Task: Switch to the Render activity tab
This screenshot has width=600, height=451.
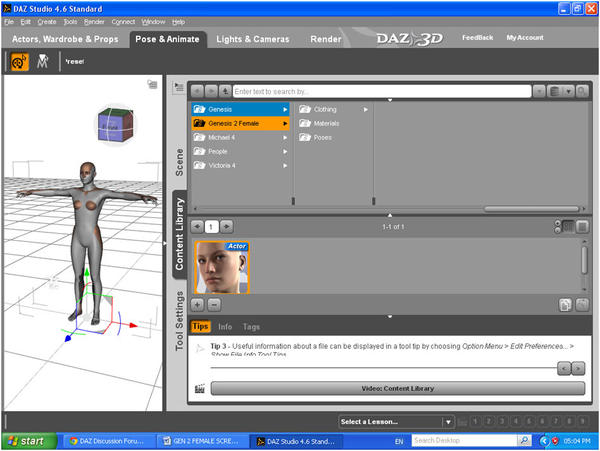Action: (x=326, y=39)
